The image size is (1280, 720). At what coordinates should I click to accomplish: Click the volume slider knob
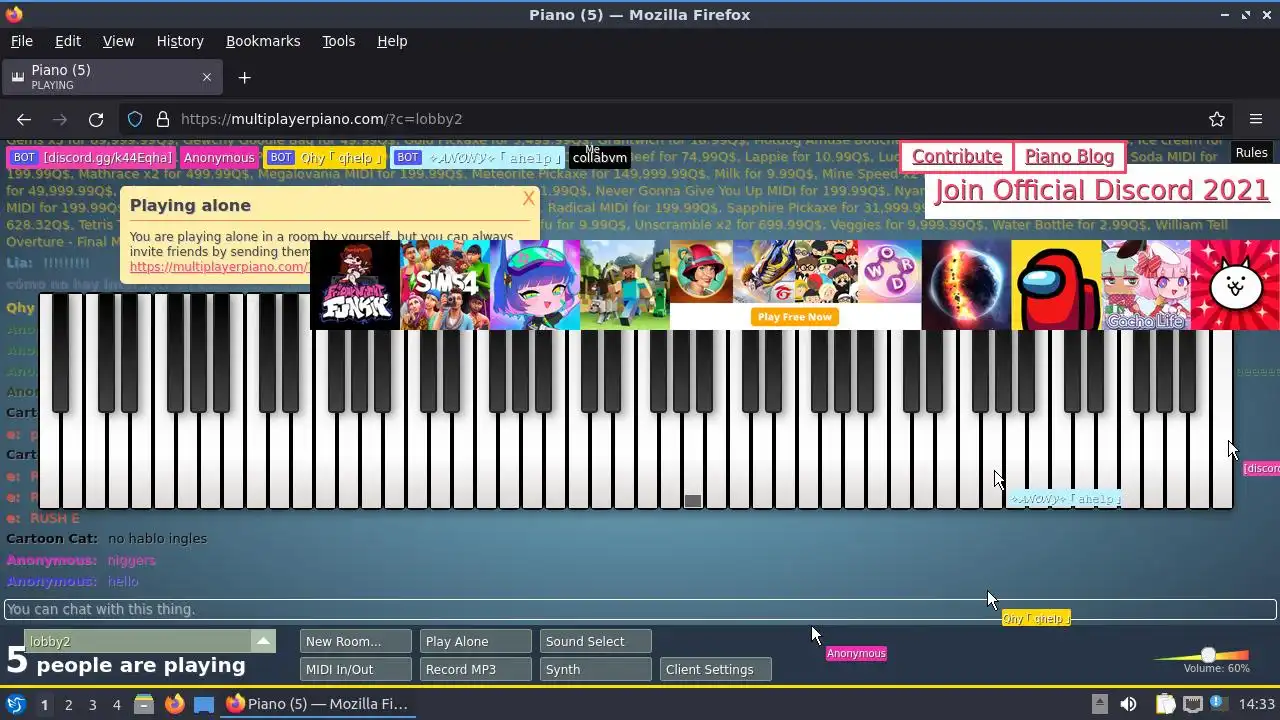tap(1208, 655)
